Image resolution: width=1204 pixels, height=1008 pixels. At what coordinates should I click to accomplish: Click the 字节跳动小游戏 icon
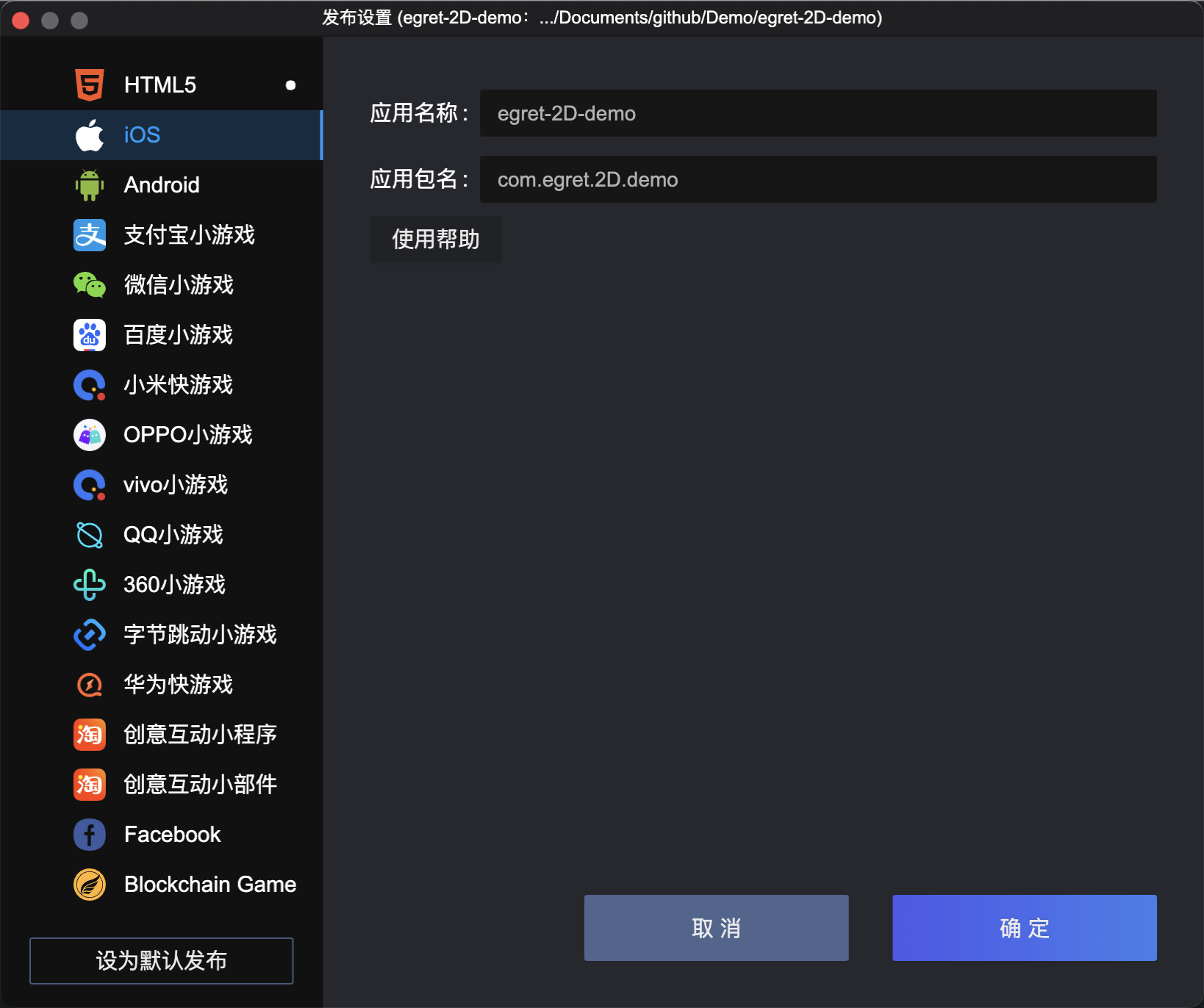[90, 635]
